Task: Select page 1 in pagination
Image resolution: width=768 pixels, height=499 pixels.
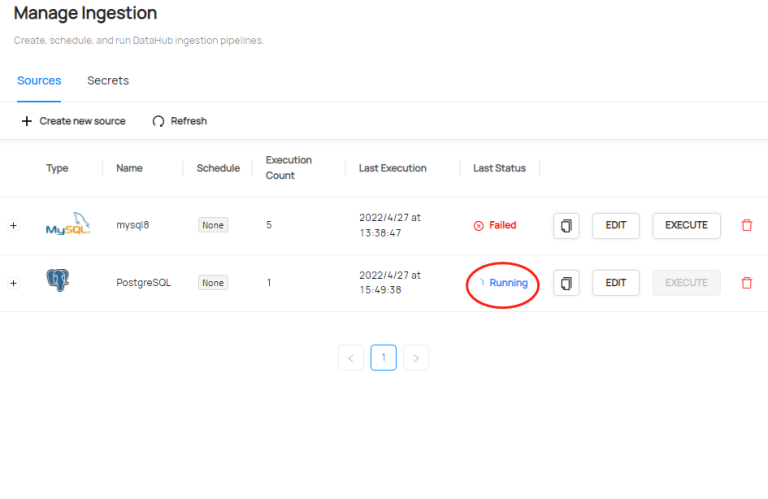Action: (383, 358)
